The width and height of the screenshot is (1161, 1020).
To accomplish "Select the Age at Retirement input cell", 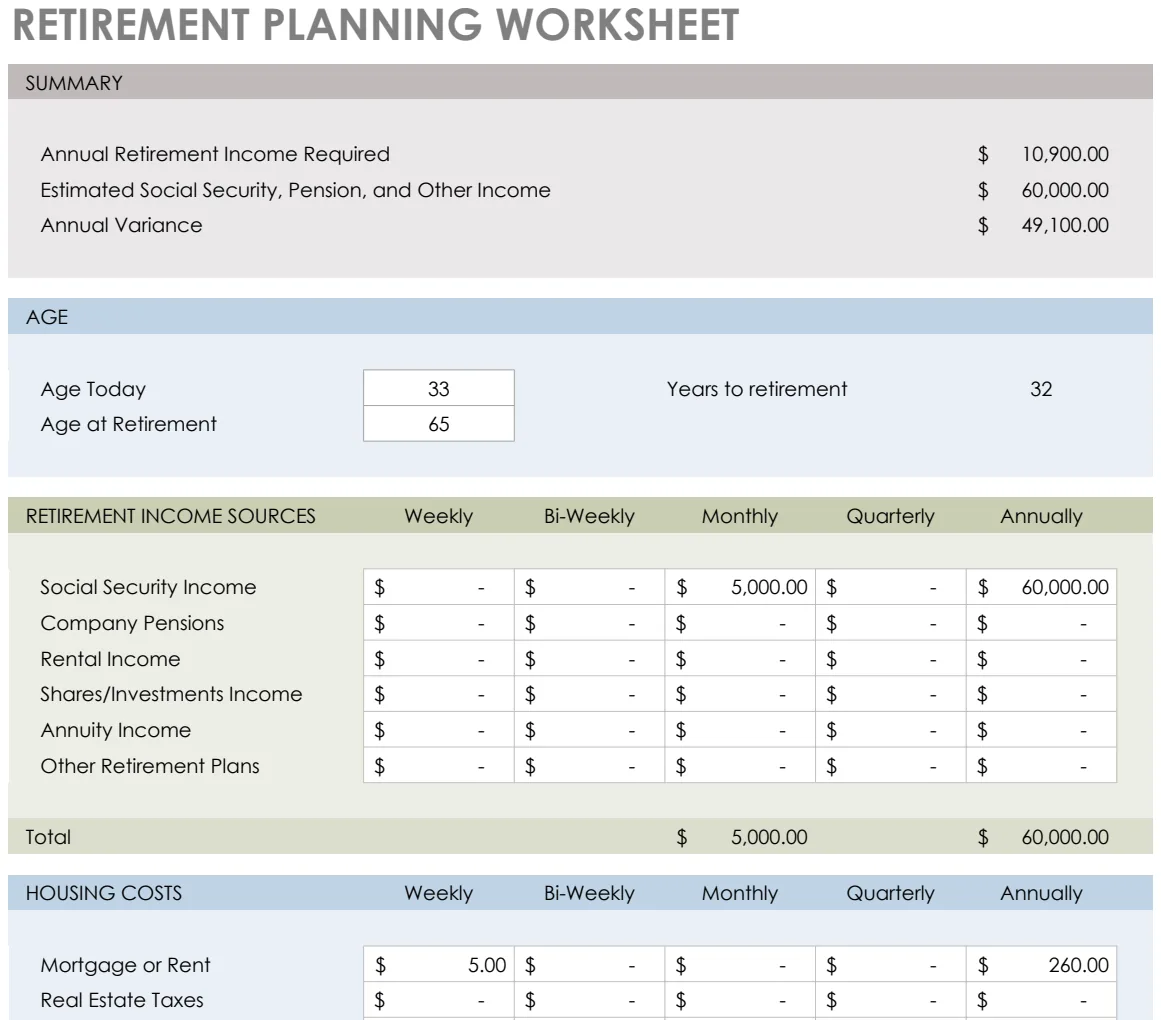I will click(x=438, y=423).
